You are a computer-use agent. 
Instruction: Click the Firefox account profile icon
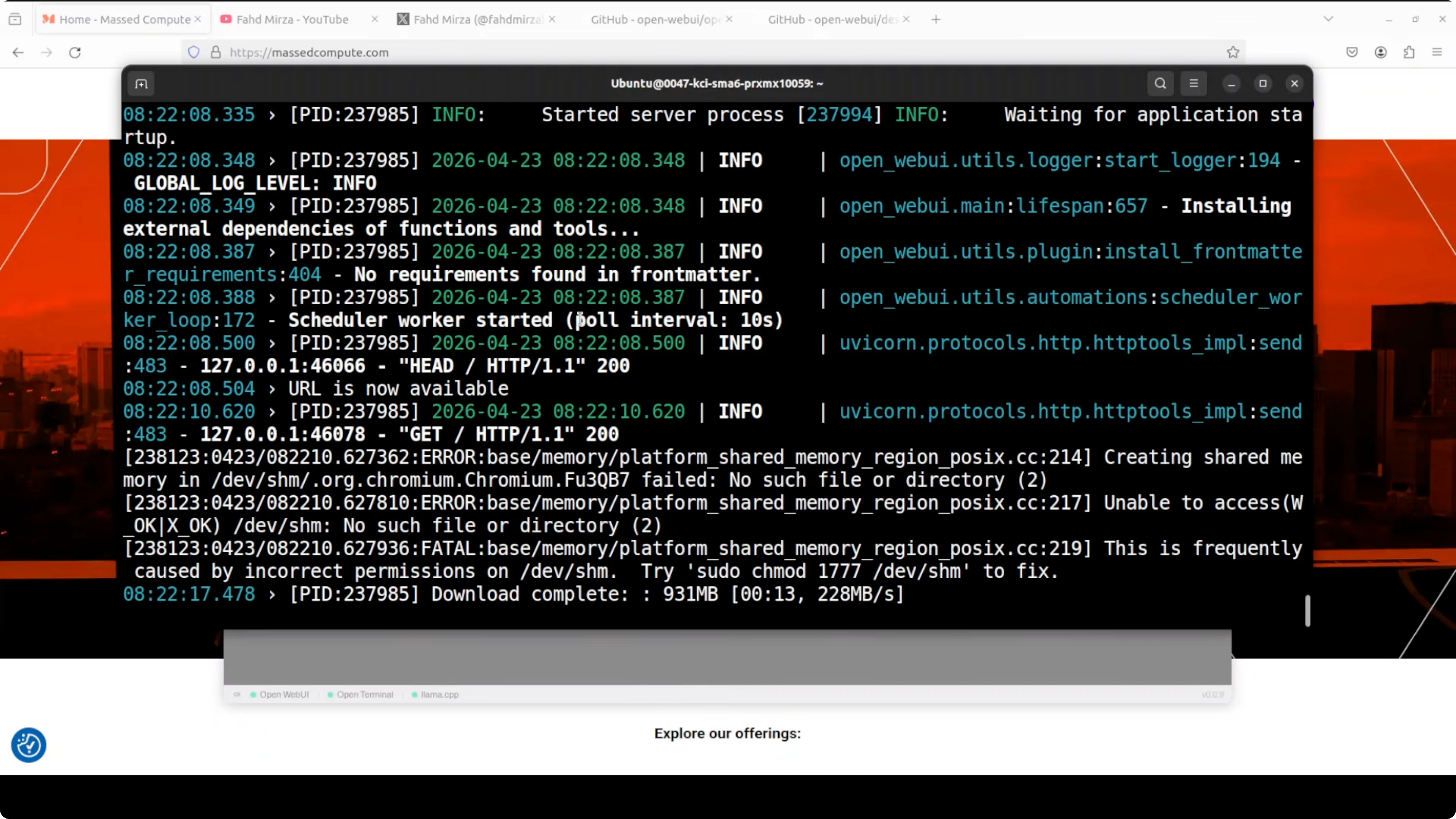[1380, 53]
